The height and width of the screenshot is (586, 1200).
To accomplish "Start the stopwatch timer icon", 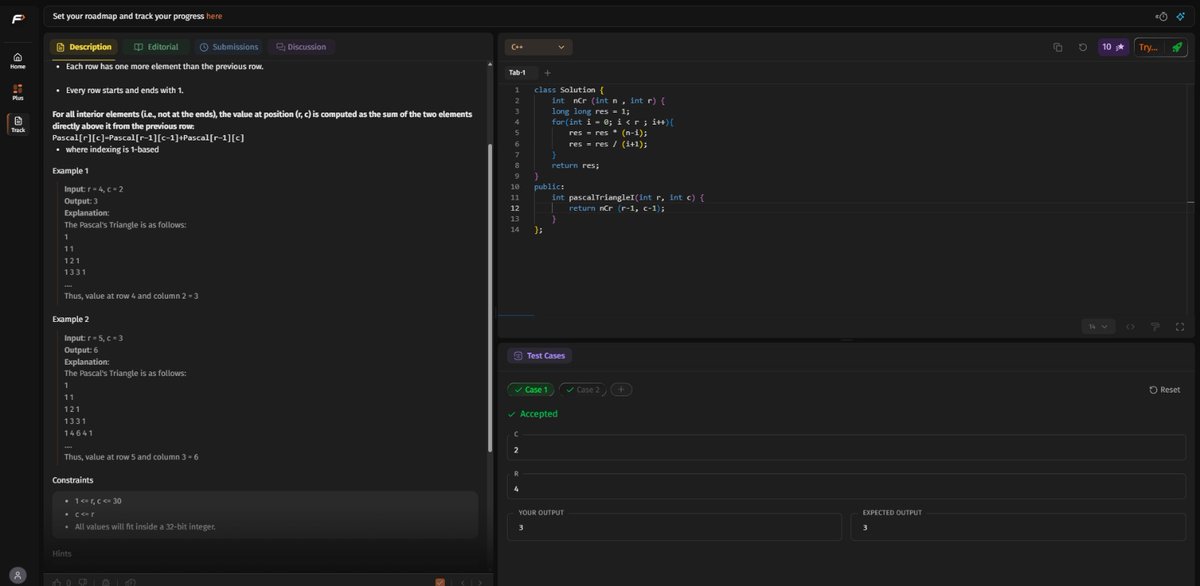I will (1162, 16).
